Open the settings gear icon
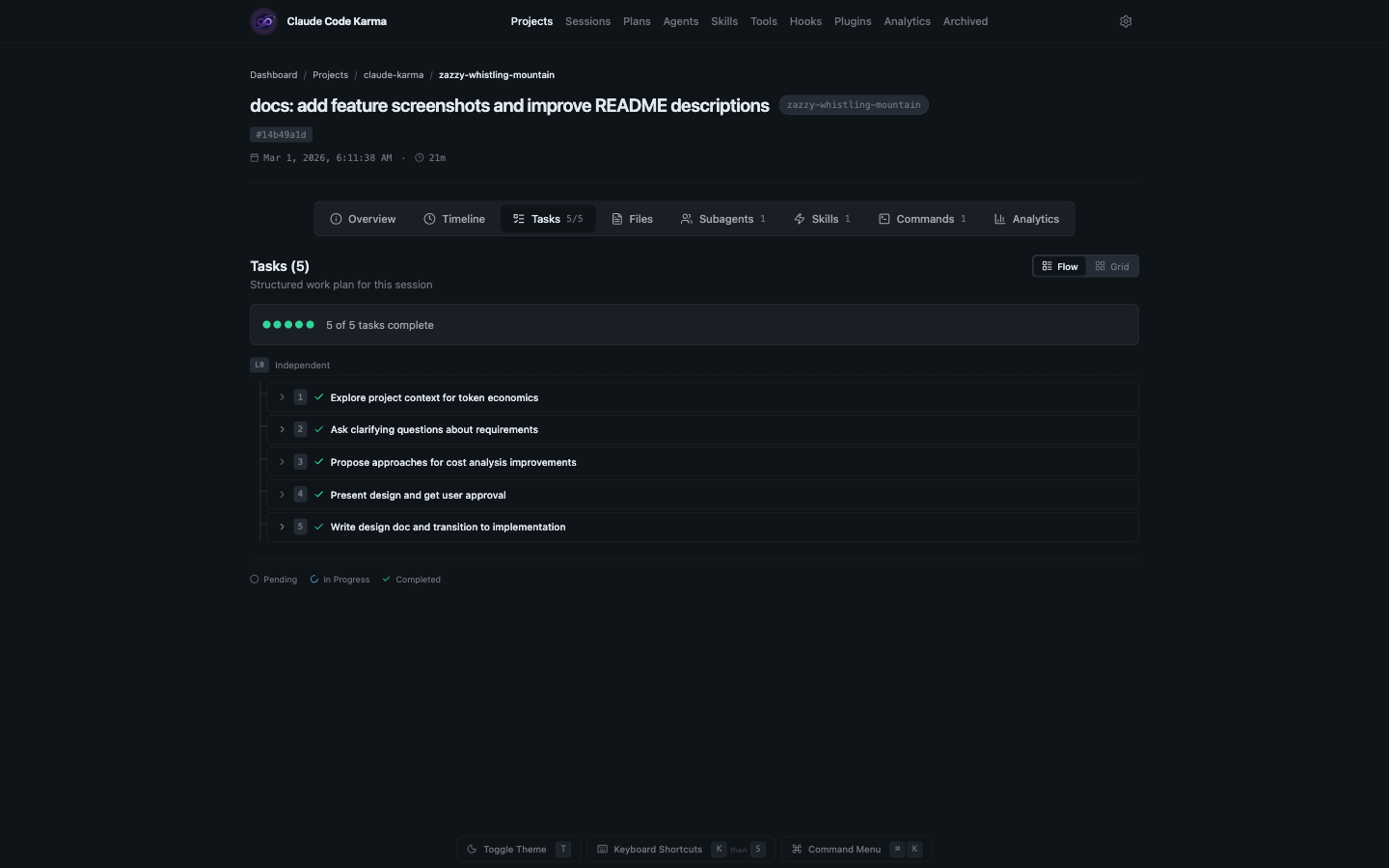 (x=1126, y=21)
